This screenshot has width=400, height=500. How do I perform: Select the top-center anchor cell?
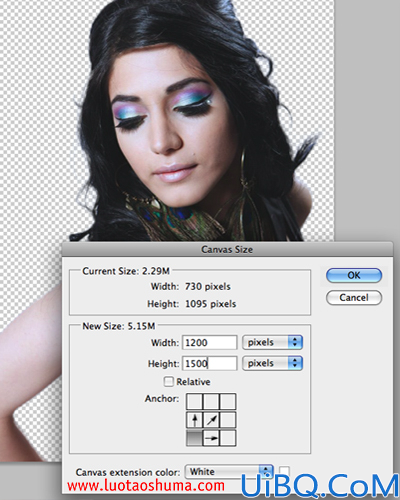pos(211,401)
